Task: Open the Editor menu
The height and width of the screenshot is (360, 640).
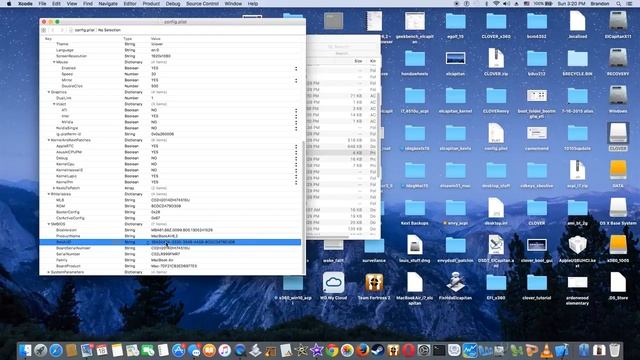Action: [x=130, y=4]
